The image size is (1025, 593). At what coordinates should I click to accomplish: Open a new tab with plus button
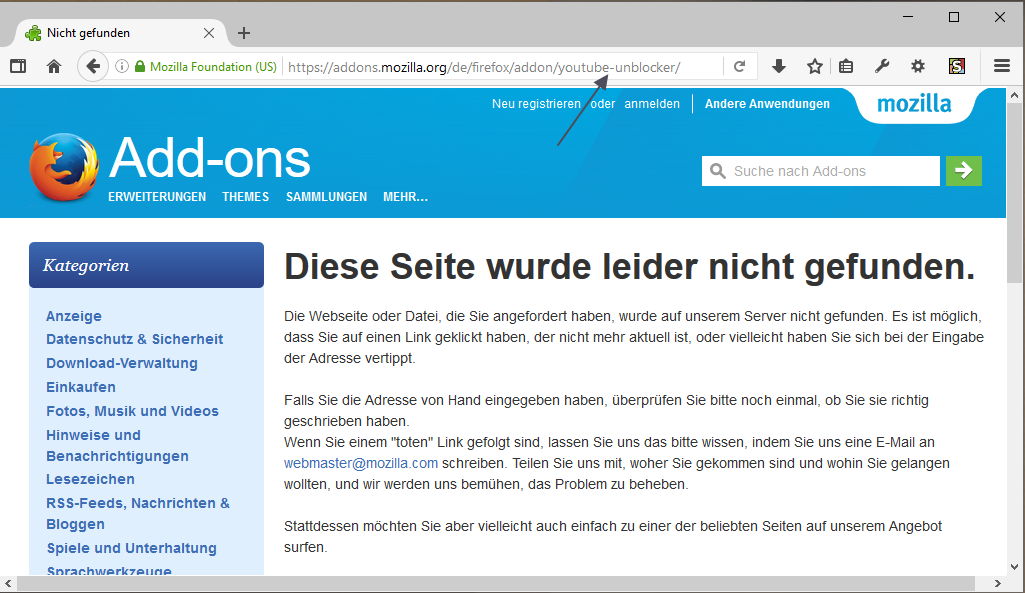click(x=244, y=33)
